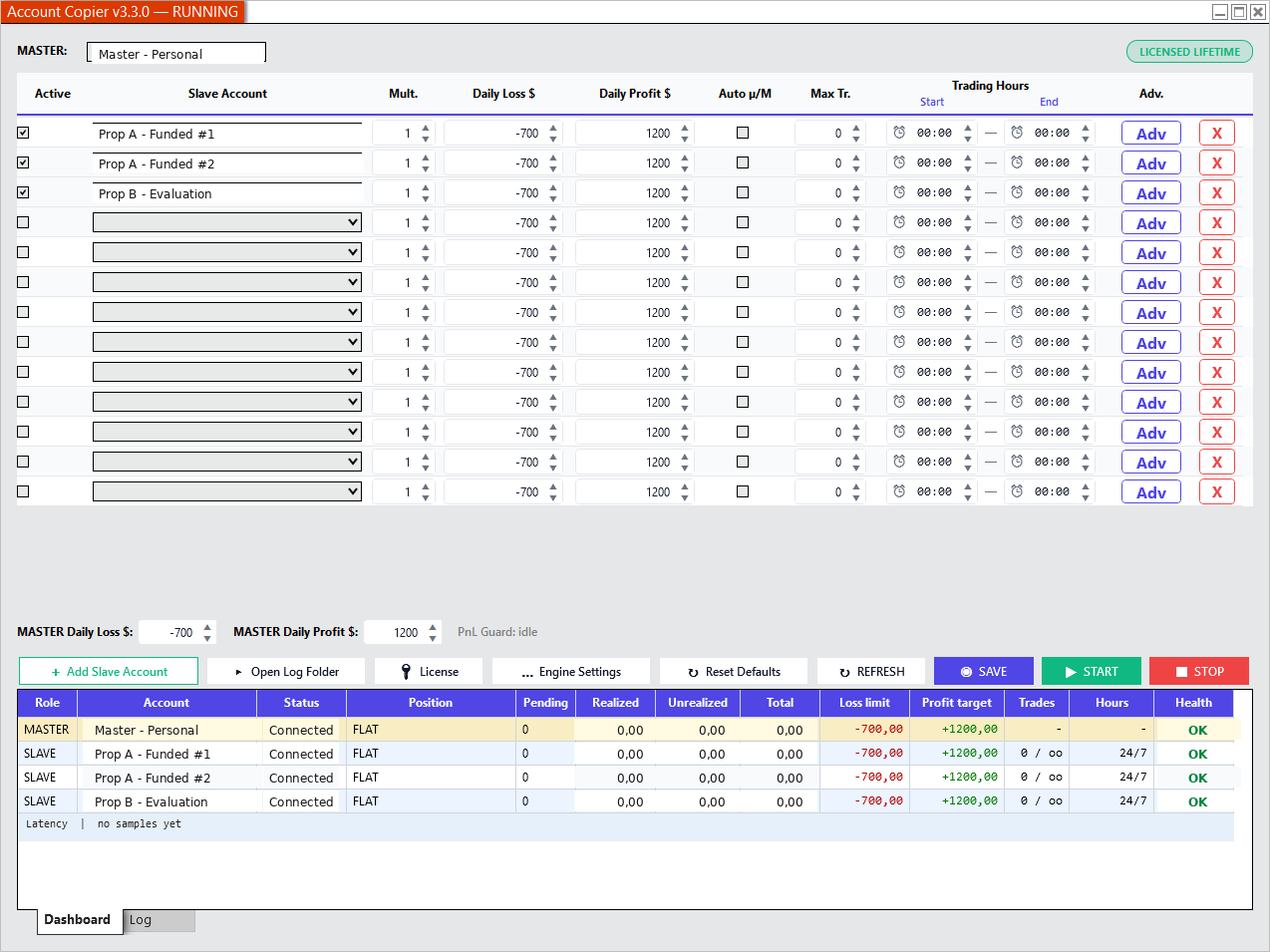Sort table by Account column header

click(166, 703)
